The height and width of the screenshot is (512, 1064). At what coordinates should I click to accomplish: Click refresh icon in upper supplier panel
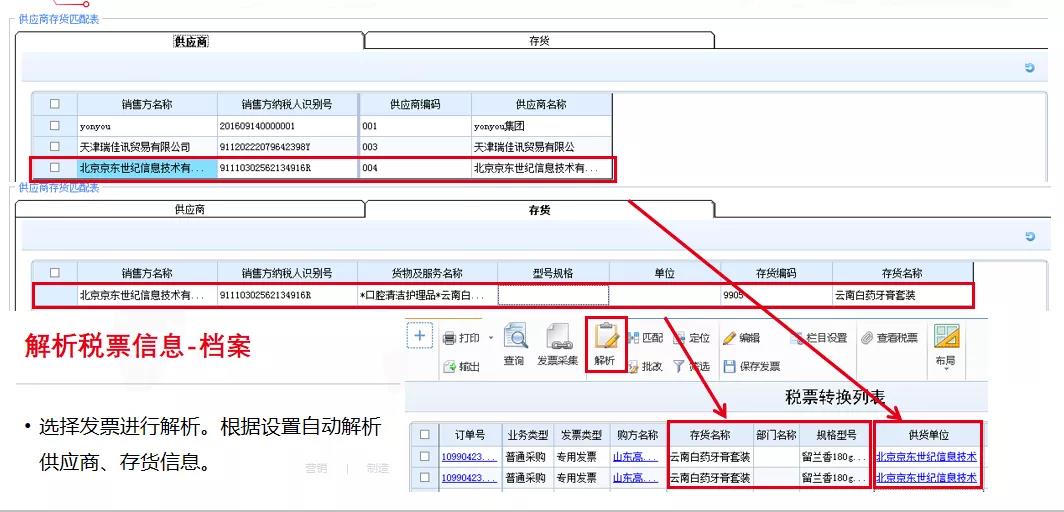(1029, 68)
